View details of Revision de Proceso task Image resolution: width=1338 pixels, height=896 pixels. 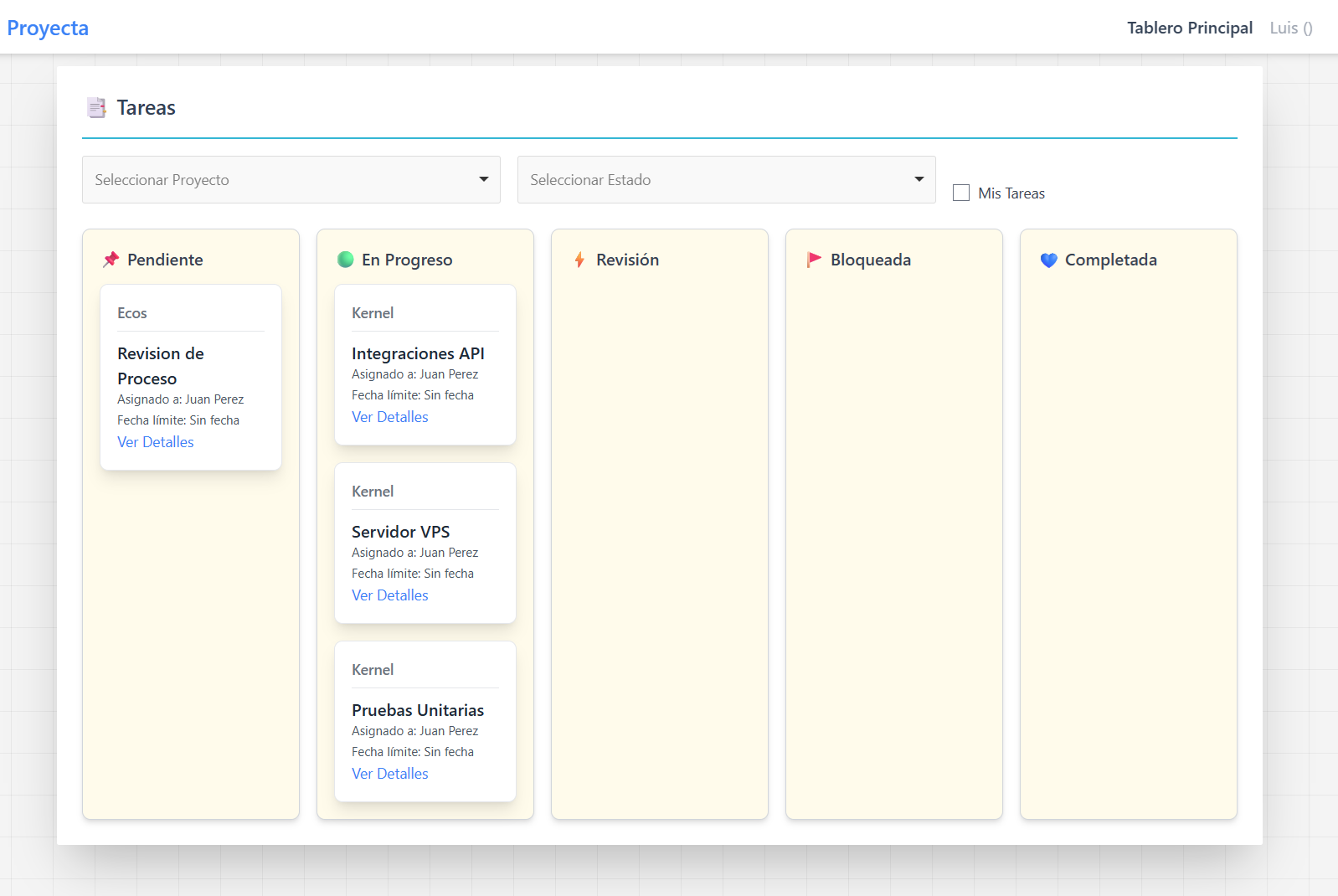pyautogui.click(x=156, y=442)
